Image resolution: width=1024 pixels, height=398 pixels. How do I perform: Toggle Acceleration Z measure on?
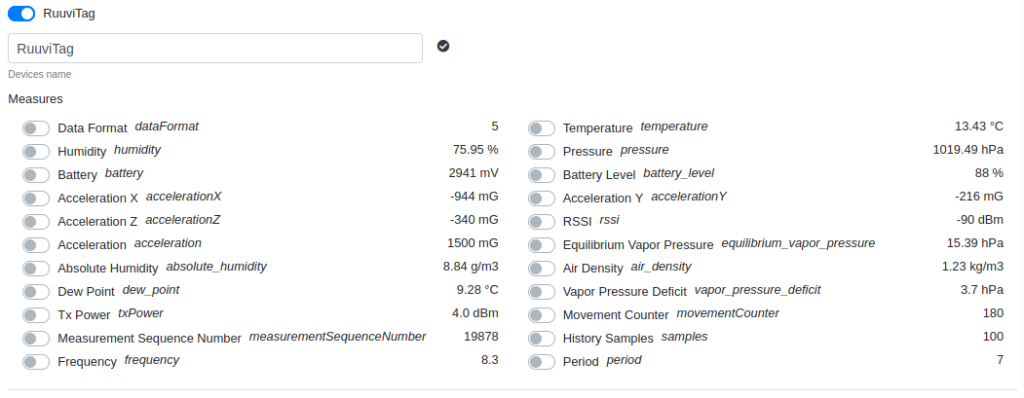pos(36,222)
